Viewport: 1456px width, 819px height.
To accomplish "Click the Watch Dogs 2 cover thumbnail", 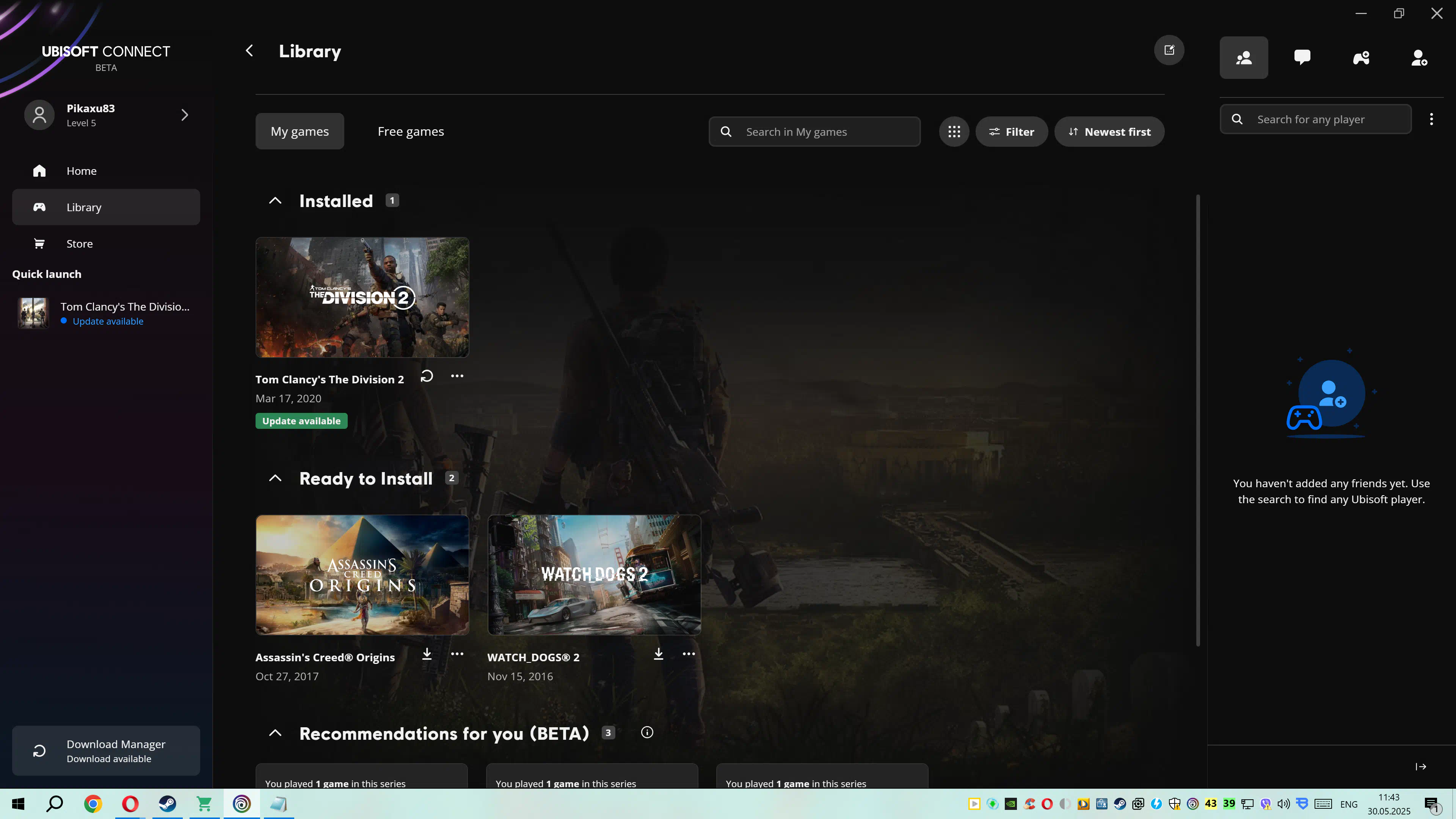I will (x=594, y=575).
